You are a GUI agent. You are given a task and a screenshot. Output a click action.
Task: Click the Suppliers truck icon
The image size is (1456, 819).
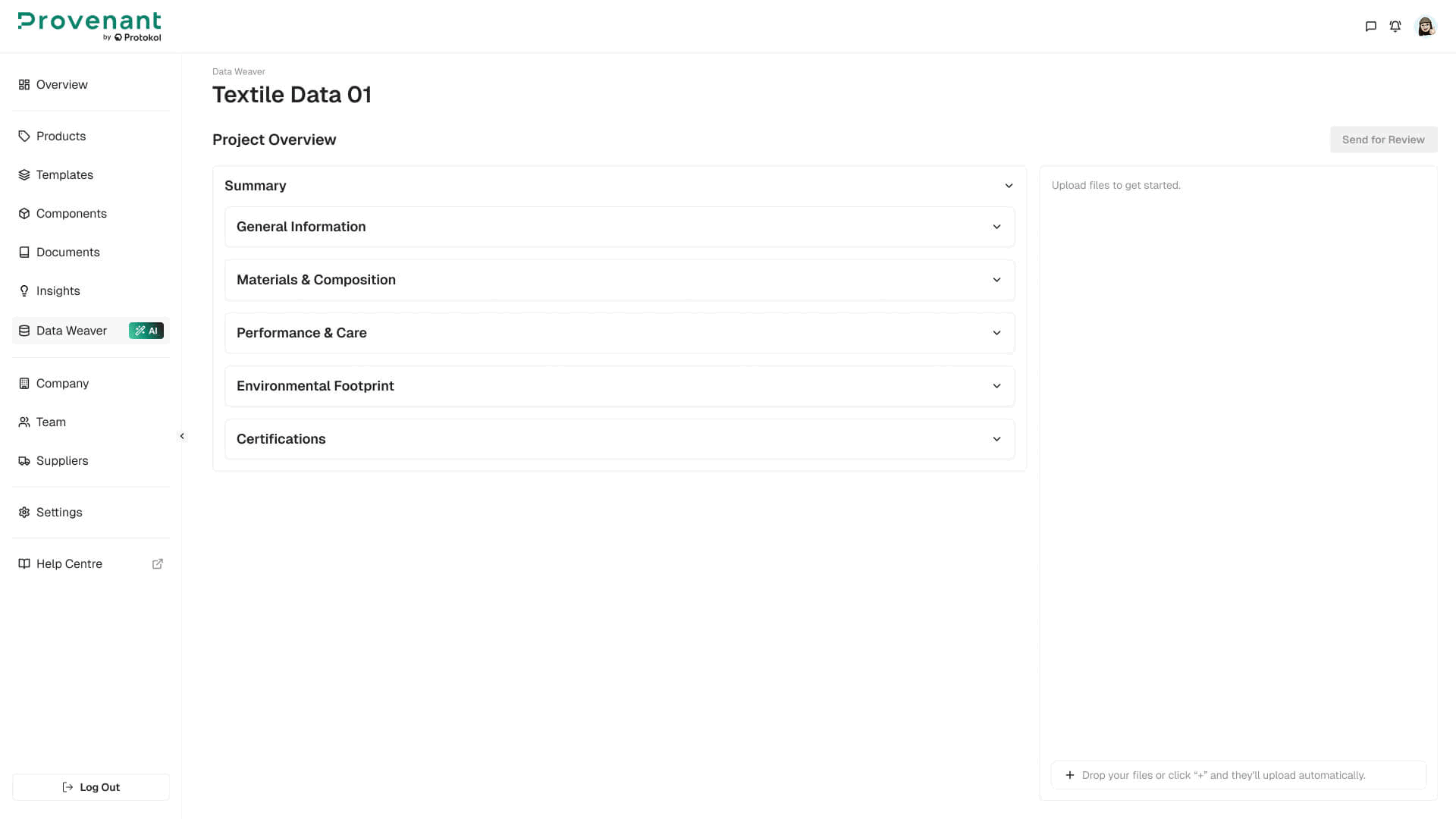(x=24, y=461)
